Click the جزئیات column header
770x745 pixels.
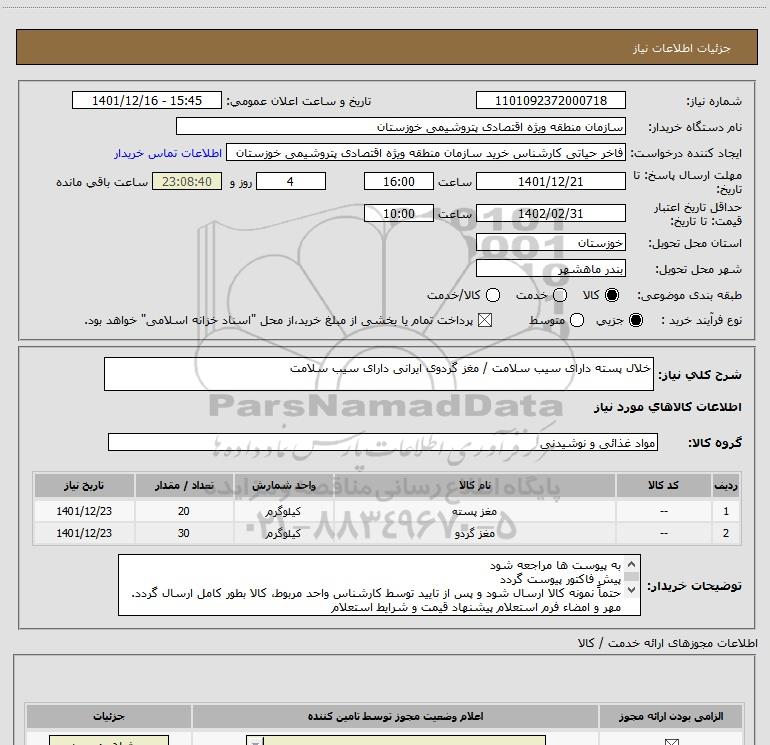click(x=109, y=717)
